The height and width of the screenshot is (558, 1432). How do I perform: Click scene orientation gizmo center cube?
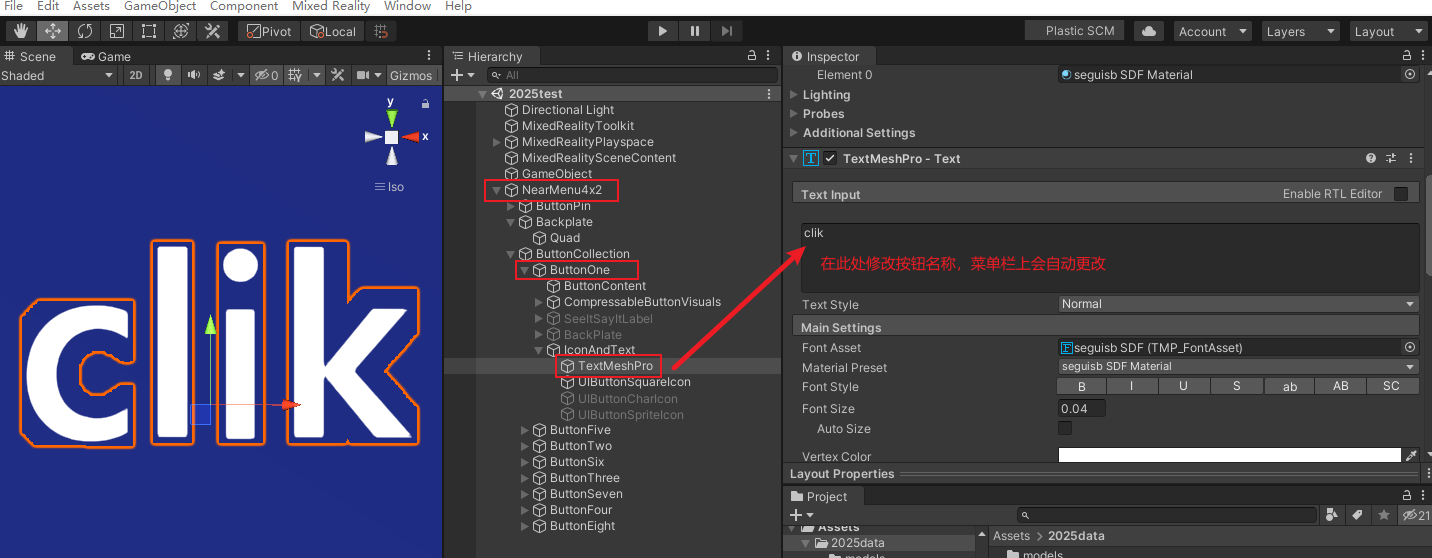tap(392, 137)
